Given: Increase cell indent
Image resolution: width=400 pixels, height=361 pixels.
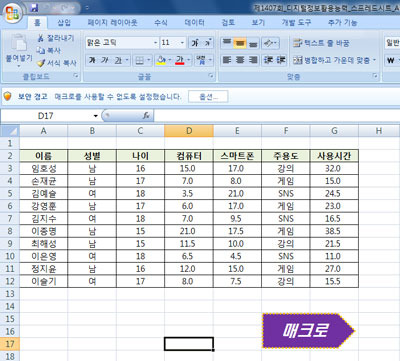Looking at the screenshot, I should point(281,60).
